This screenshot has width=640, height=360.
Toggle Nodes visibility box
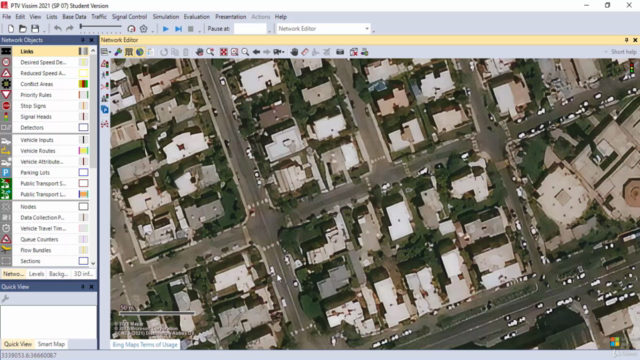click(83, 207)
